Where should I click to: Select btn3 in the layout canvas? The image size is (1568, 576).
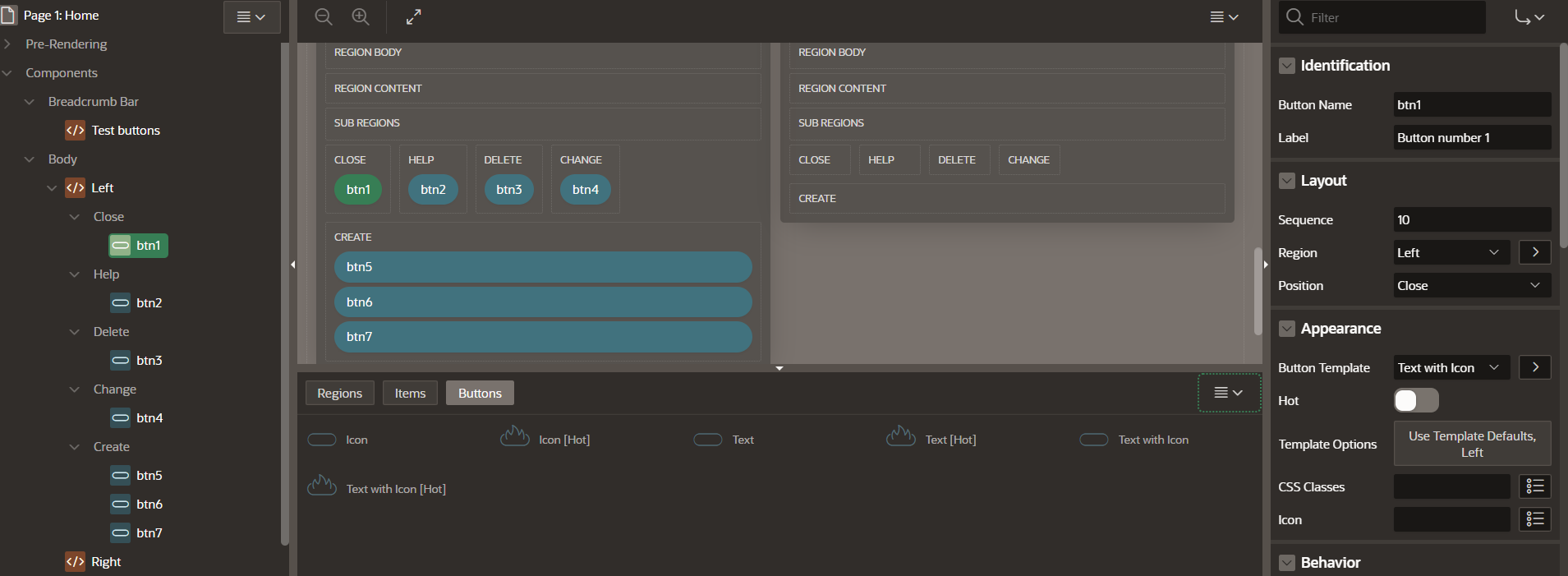pyautogui.click(x=509, y=189)
